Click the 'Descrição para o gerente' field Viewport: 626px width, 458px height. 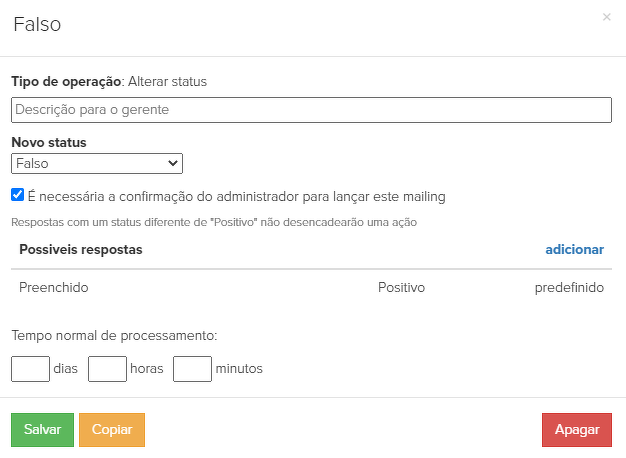[x=311, y=110]
